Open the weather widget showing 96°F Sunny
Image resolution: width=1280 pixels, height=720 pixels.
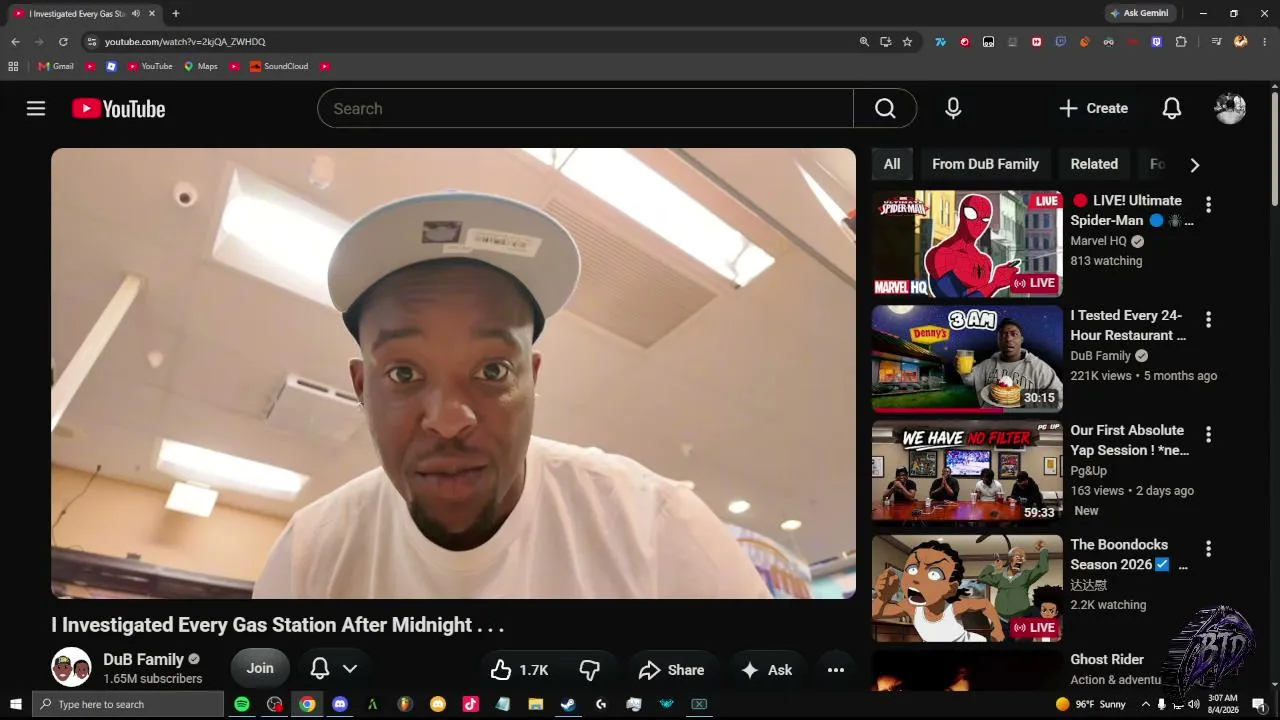[x=1090, y=704]
